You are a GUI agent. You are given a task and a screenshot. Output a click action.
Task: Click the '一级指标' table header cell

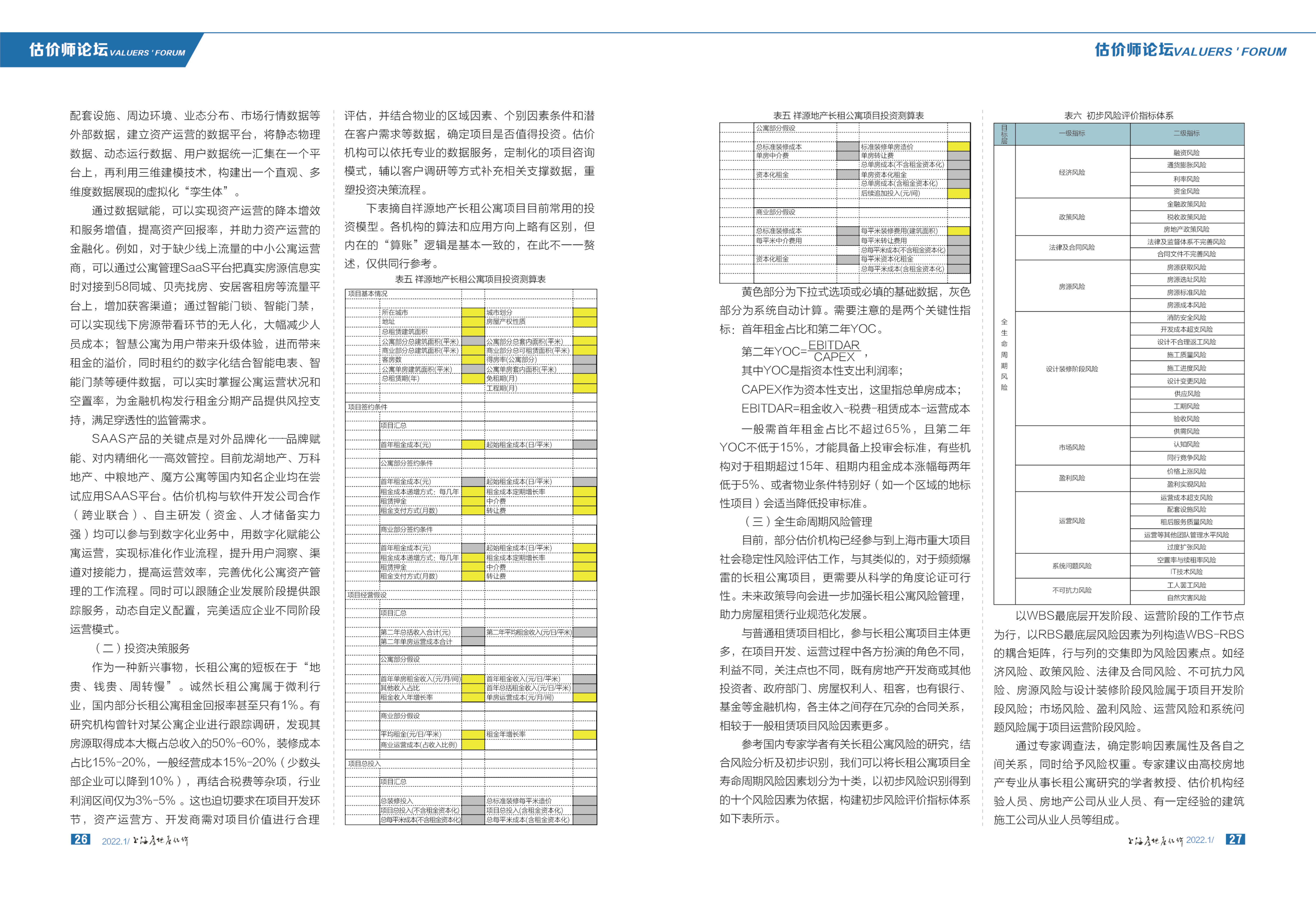coord(1072,134)
